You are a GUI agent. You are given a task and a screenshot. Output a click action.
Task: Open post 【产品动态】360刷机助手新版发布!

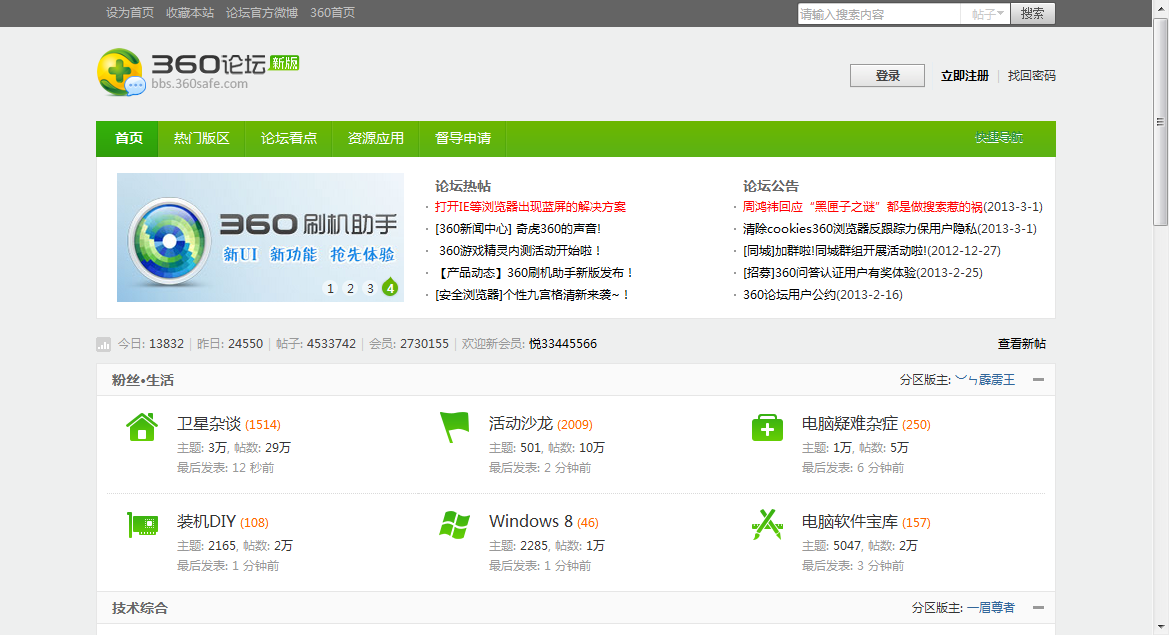tap(535, 273)
